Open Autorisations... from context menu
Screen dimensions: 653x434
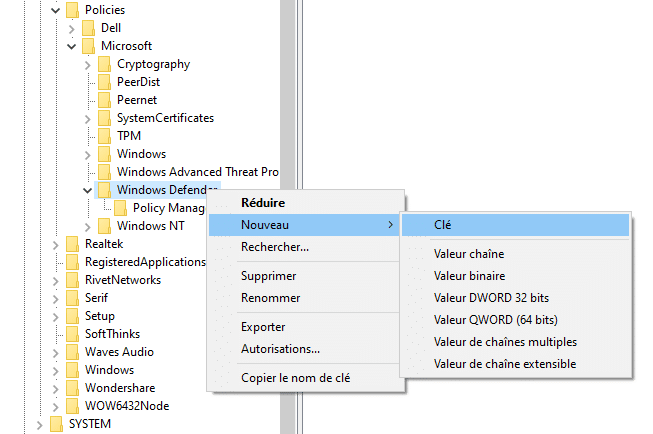[x=306, y=349]
